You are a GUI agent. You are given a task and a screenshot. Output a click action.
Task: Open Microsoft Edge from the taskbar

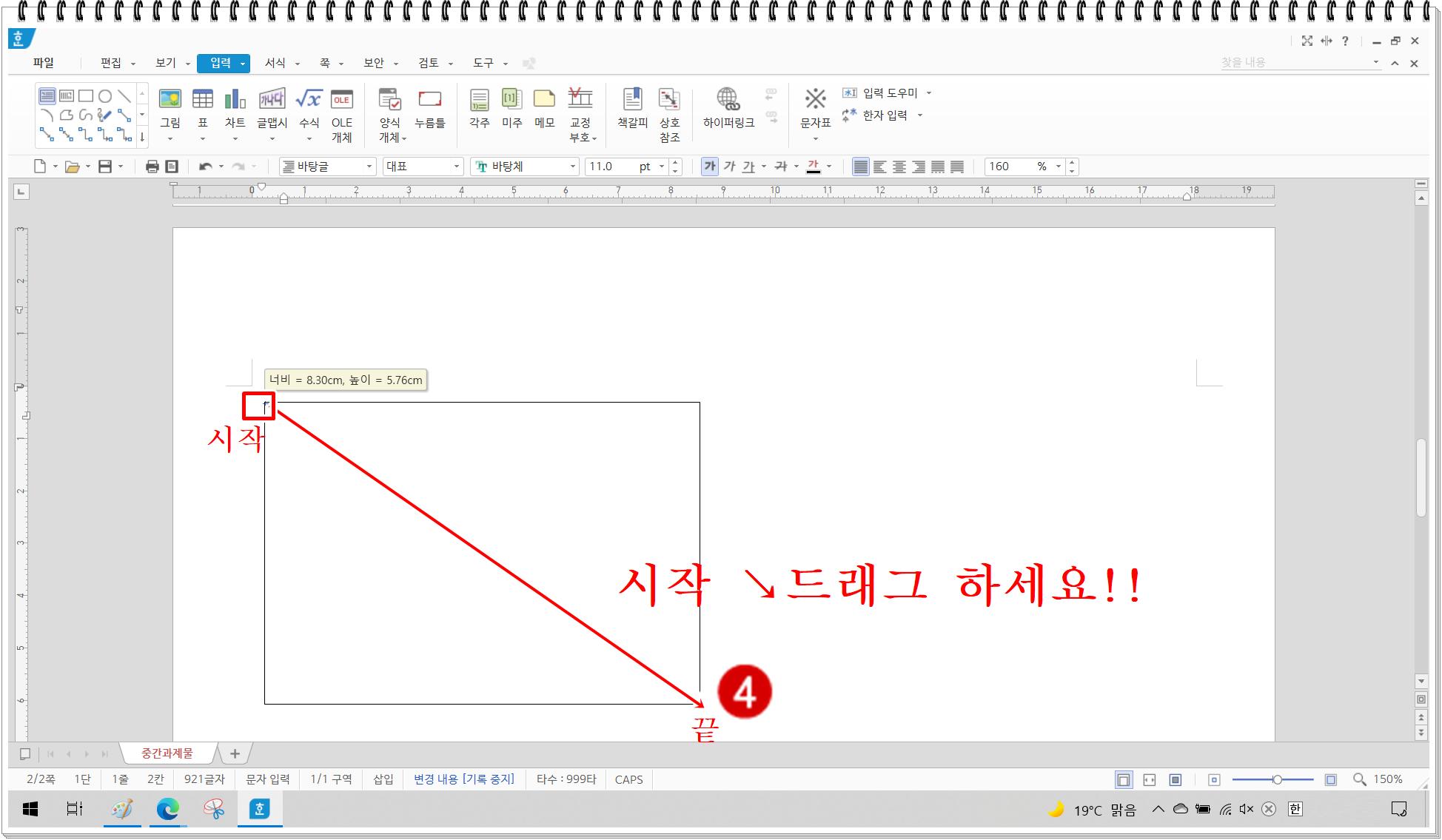167,810
